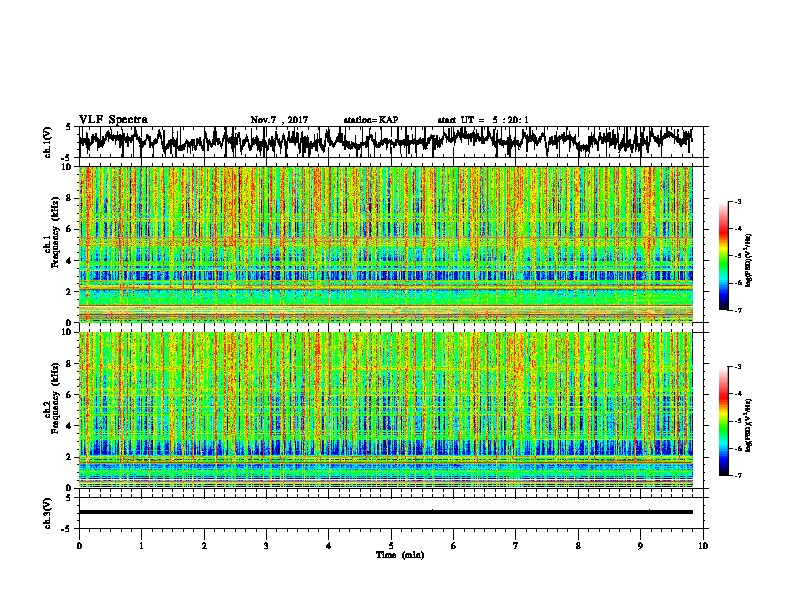Click the "Time (min)" axis label
This screenshot has height=612, width=792.
click(400, 555)
